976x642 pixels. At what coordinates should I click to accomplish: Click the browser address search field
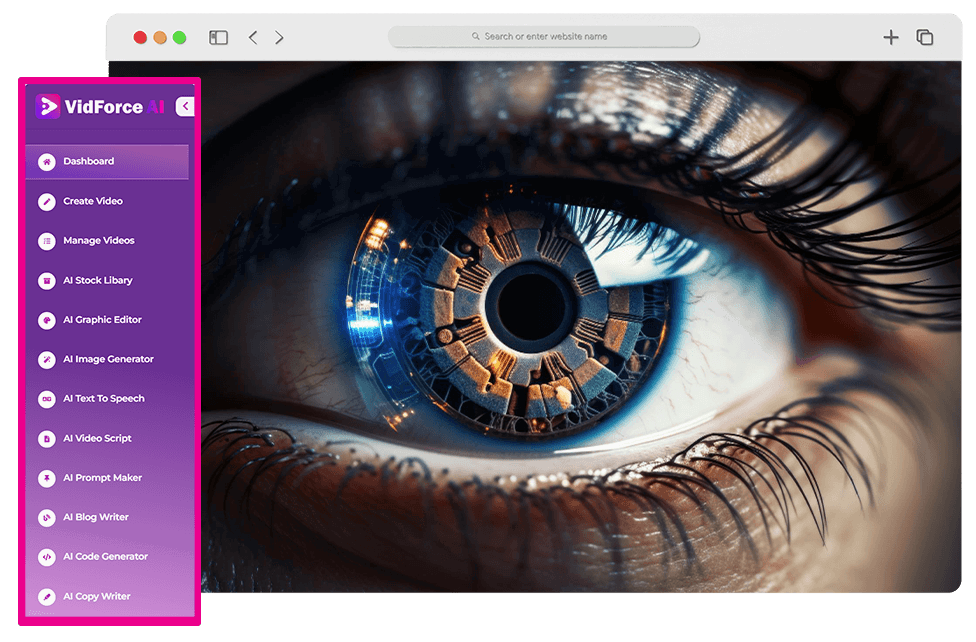coord(544,37)
